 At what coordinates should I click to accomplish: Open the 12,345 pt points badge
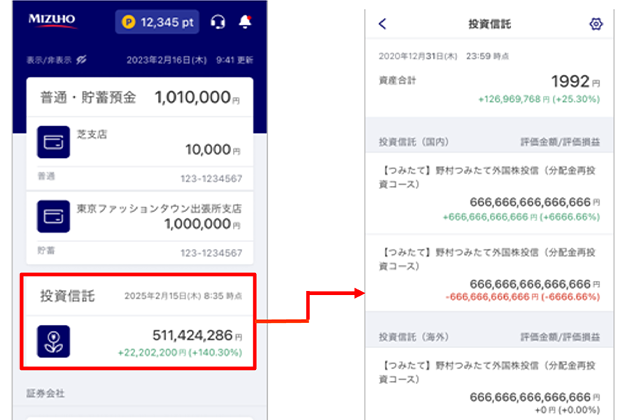click(x=157, y=22)
